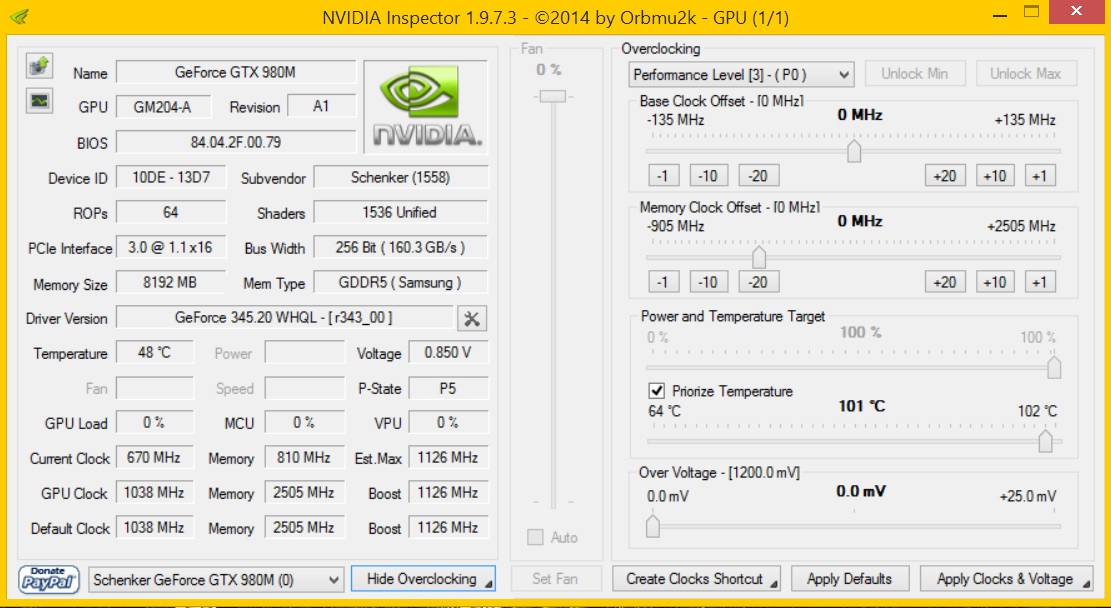Image resolution: width=1111 pixels, height=608 pixels.
Task: Click +20 under Memory Clock Offset
Action: pos(945,282)
